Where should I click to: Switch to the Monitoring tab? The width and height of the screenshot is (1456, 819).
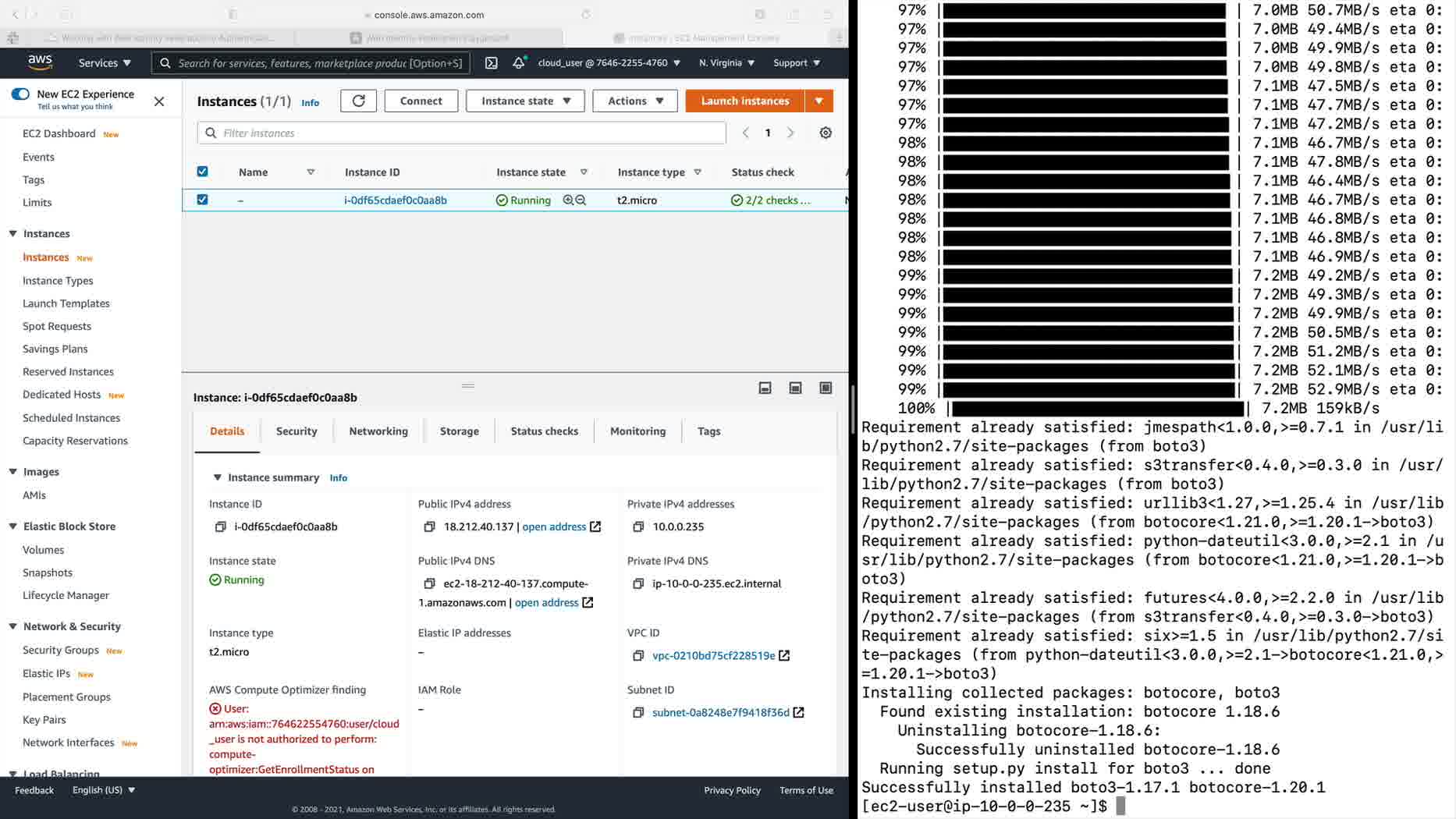[638, 431]
